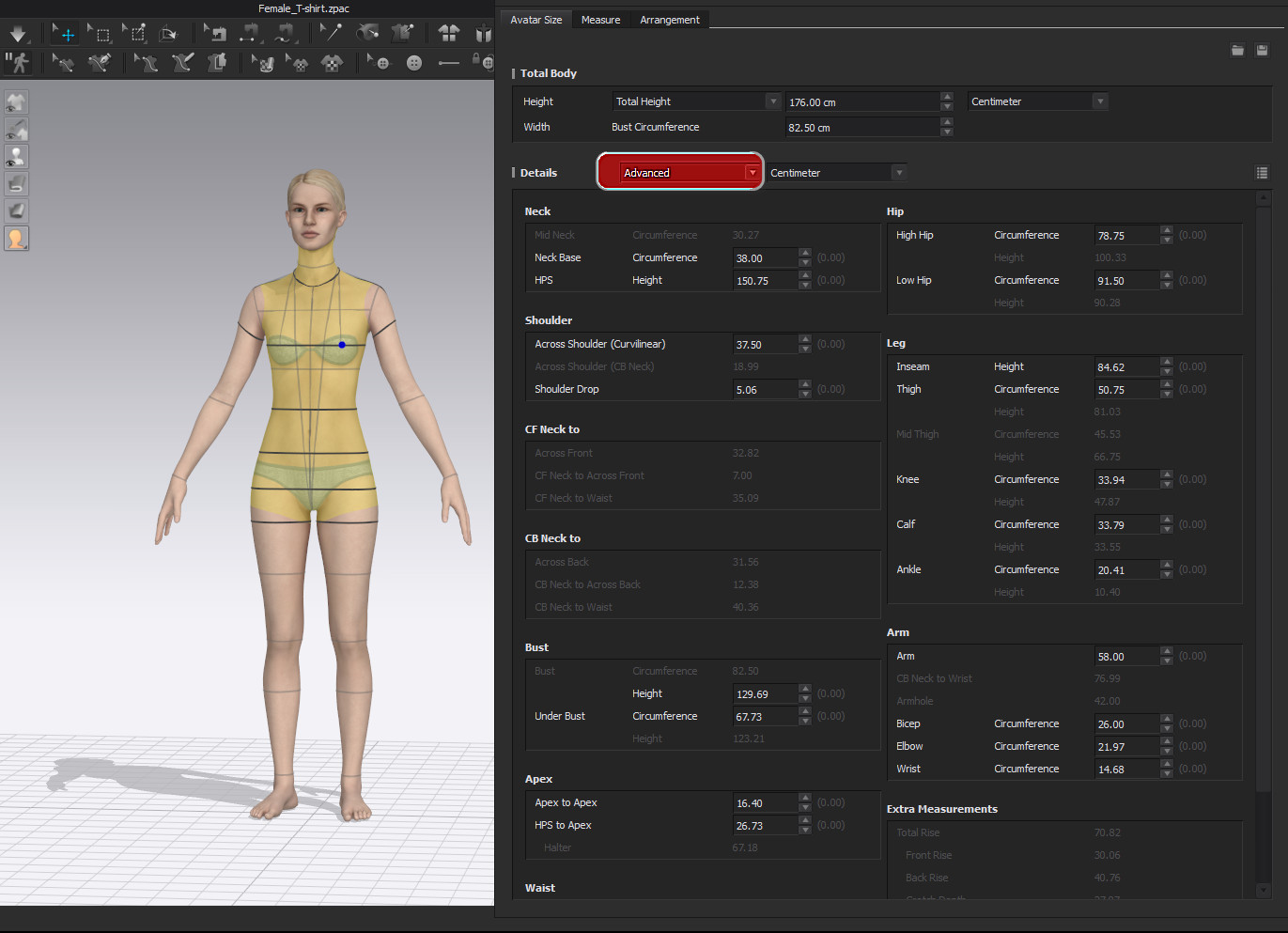Screen dimensions: 1288x933
Task: Click the Simulate down-arrow icon
Action: 18,35
